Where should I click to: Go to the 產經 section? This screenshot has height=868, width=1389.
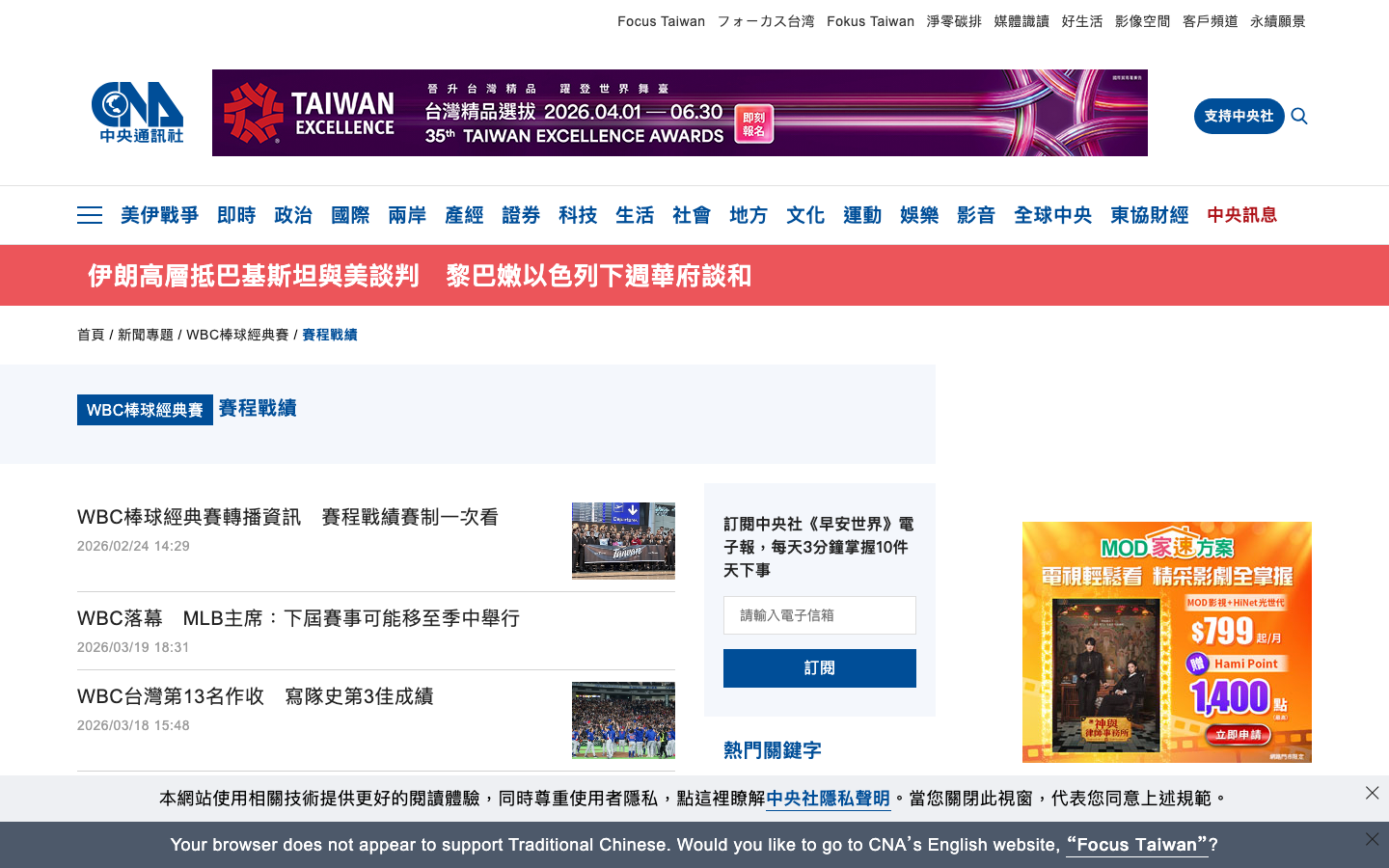(x=464, y=215)
